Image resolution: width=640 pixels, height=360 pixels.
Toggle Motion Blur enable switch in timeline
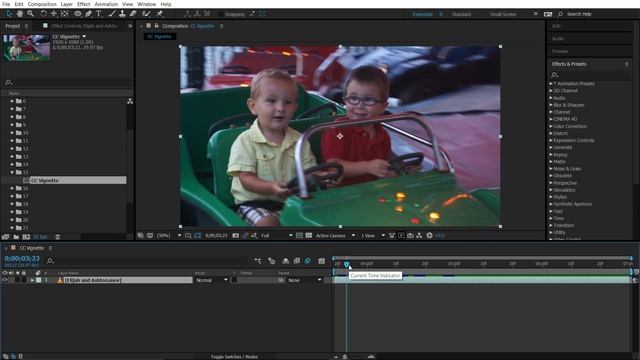coord(308,261)
